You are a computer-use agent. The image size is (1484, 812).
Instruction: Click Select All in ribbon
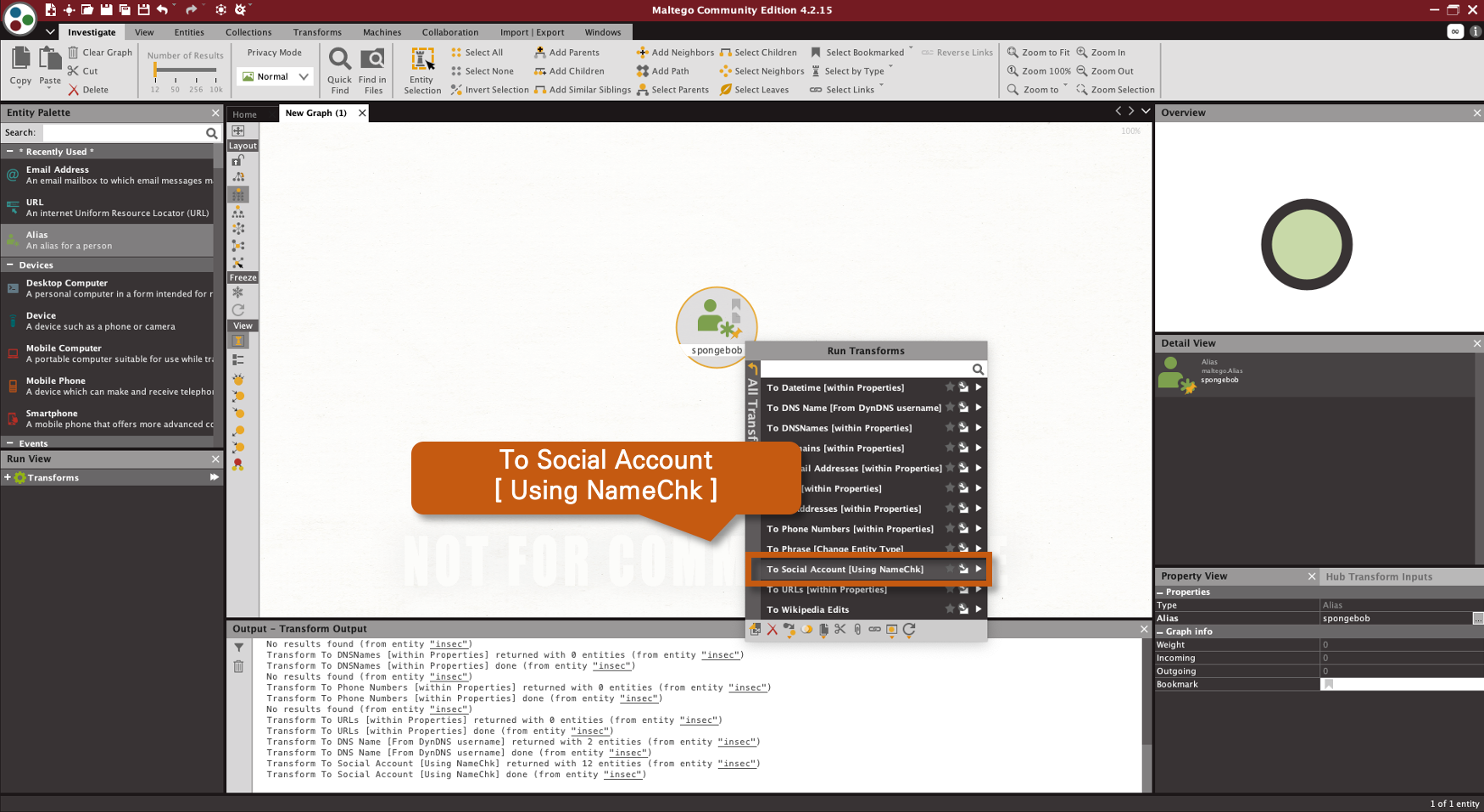477,53
